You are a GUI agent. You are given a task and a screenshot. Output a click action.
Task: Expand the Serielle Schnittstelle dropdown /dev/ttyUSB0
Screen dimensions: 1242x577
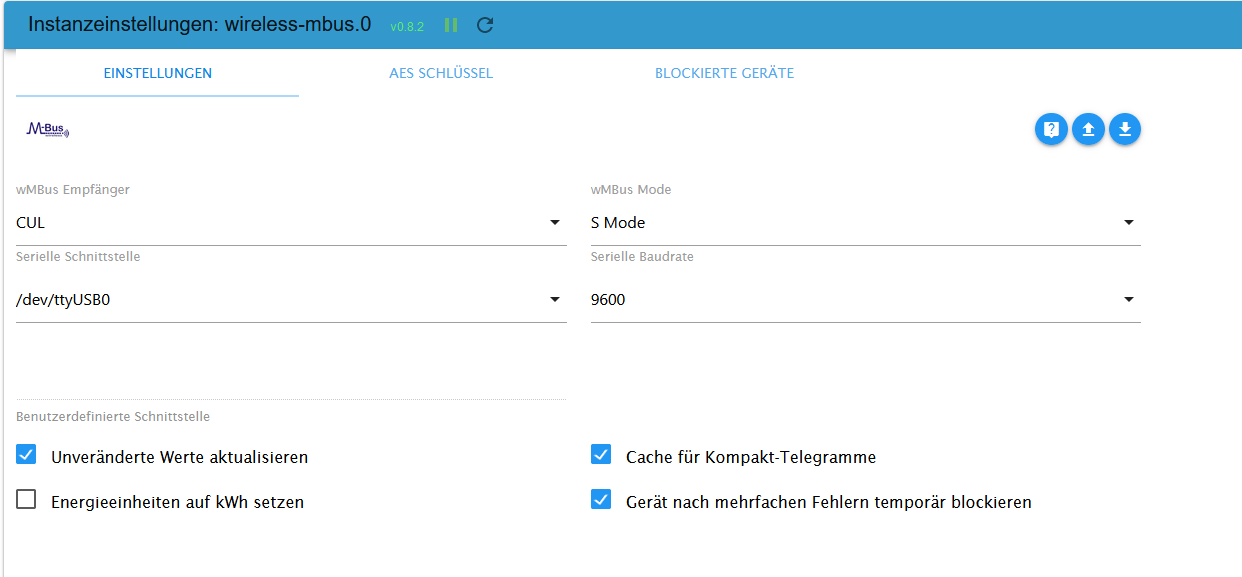291,300
